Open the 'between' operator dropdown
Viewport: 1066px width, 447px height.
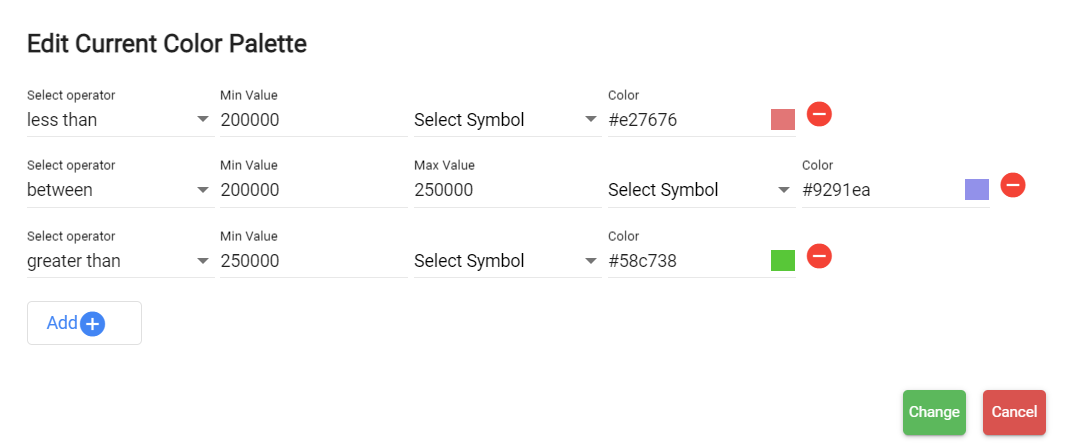[x=118, y=190]
